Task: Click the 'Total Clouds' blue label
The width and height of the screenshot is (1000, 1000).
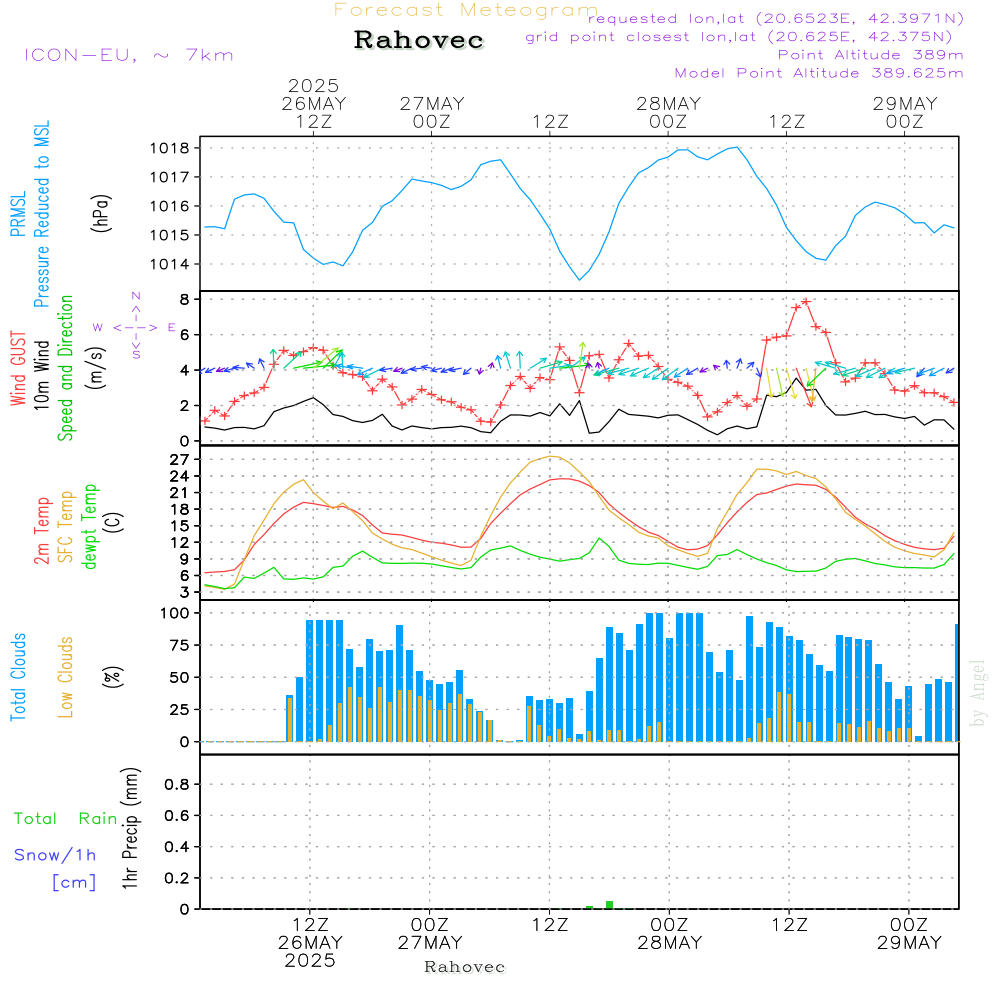Action: (18, 677)
